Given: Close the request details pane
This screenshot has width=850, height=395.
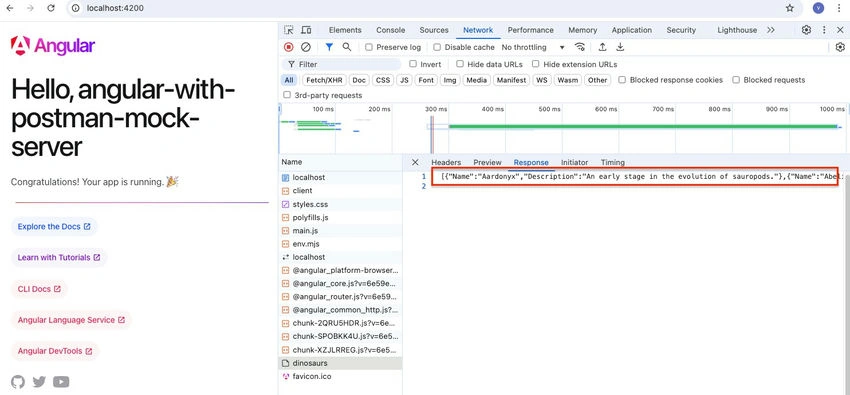Looking at the screenshot, I should point(415,162).
